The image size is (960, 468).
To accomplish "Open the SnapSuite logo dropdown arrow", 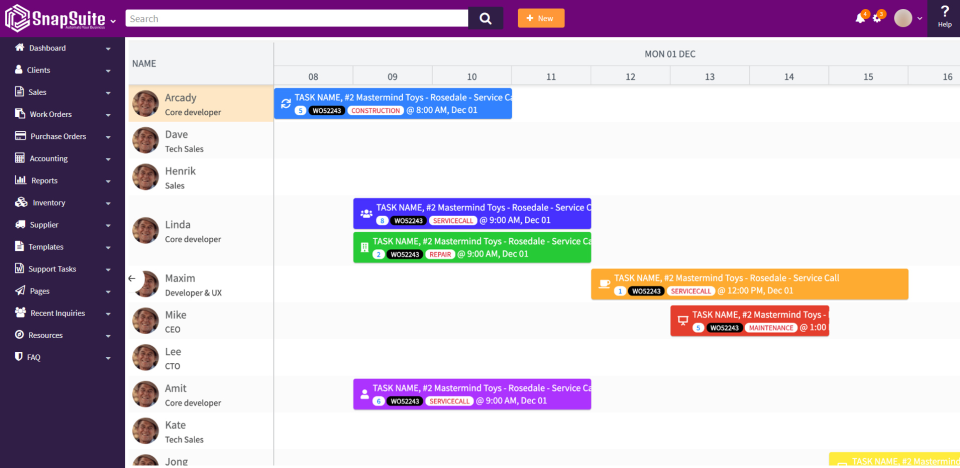I will click(113, 20).
